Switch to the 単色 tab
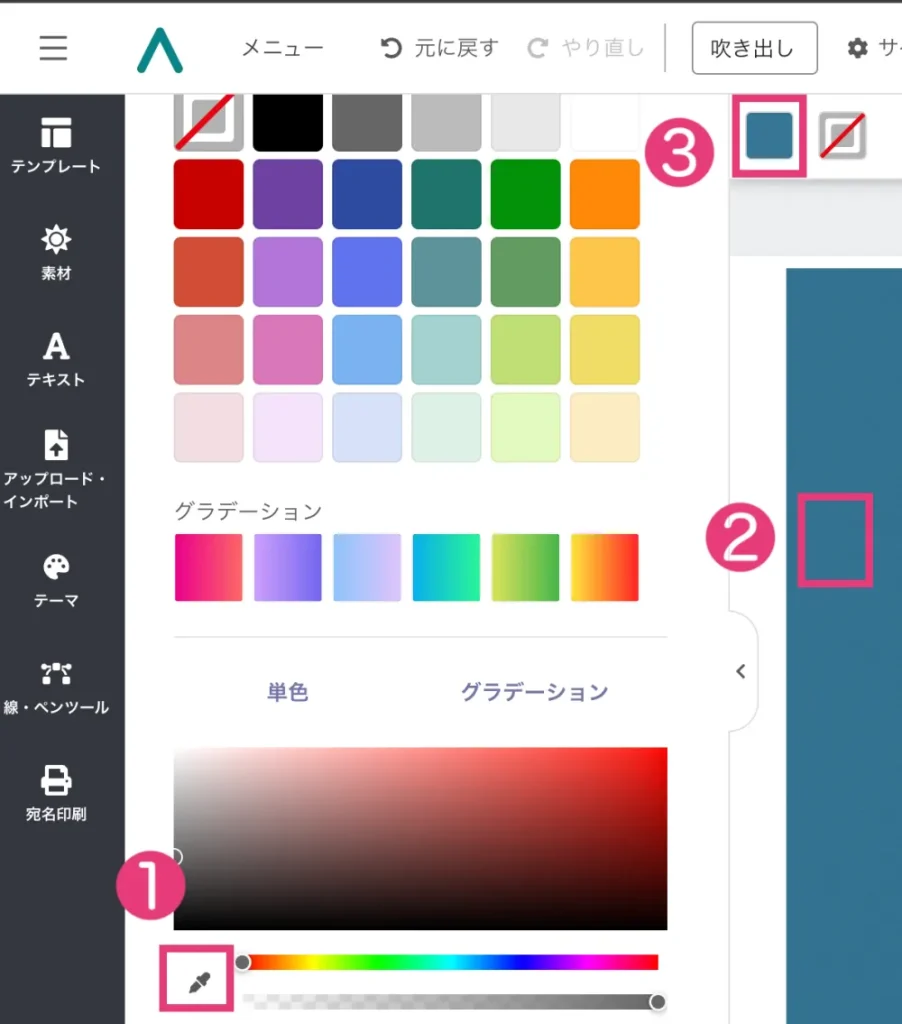Image resolution: width=902 pixels, height=1024 pixels. [x=287, y=692]
